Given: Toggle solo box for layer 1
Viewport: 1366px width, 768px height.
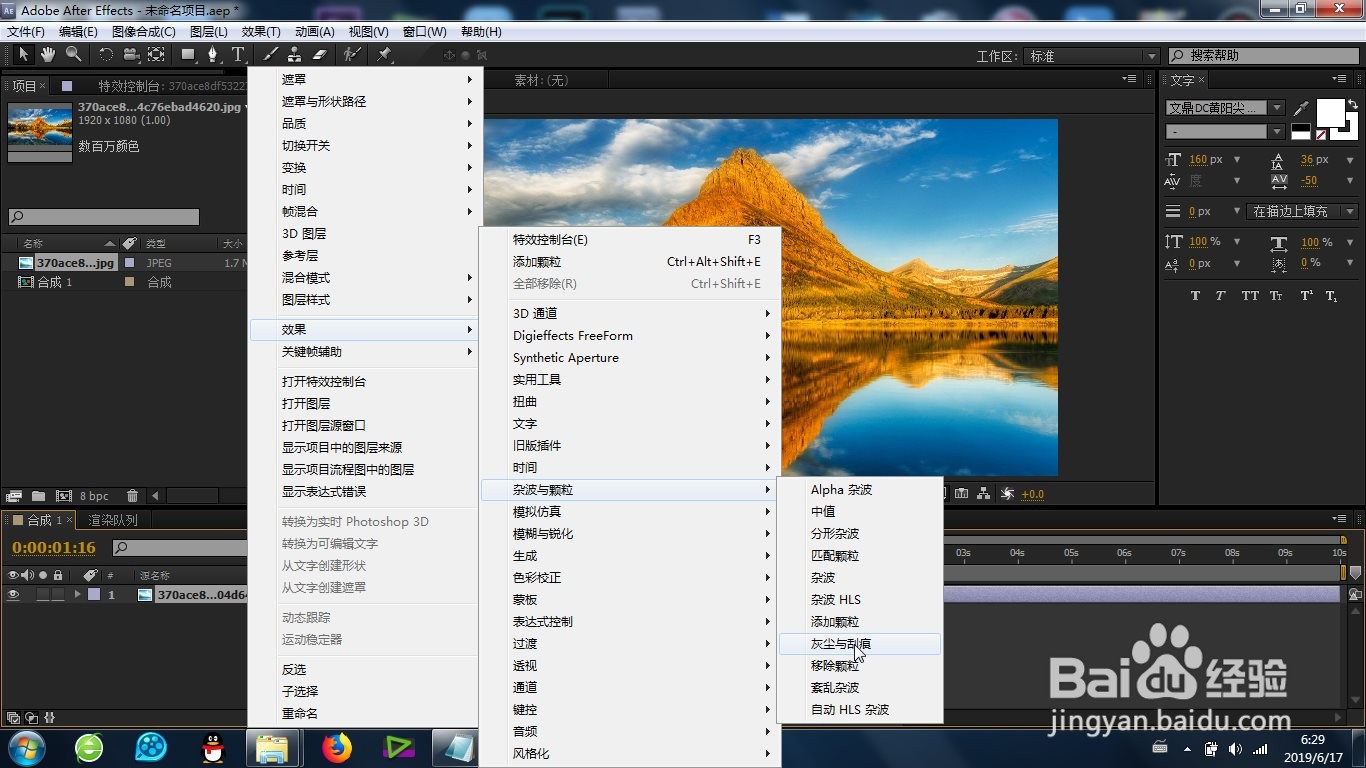Looking at the screenshot, I should pos(42,594).
